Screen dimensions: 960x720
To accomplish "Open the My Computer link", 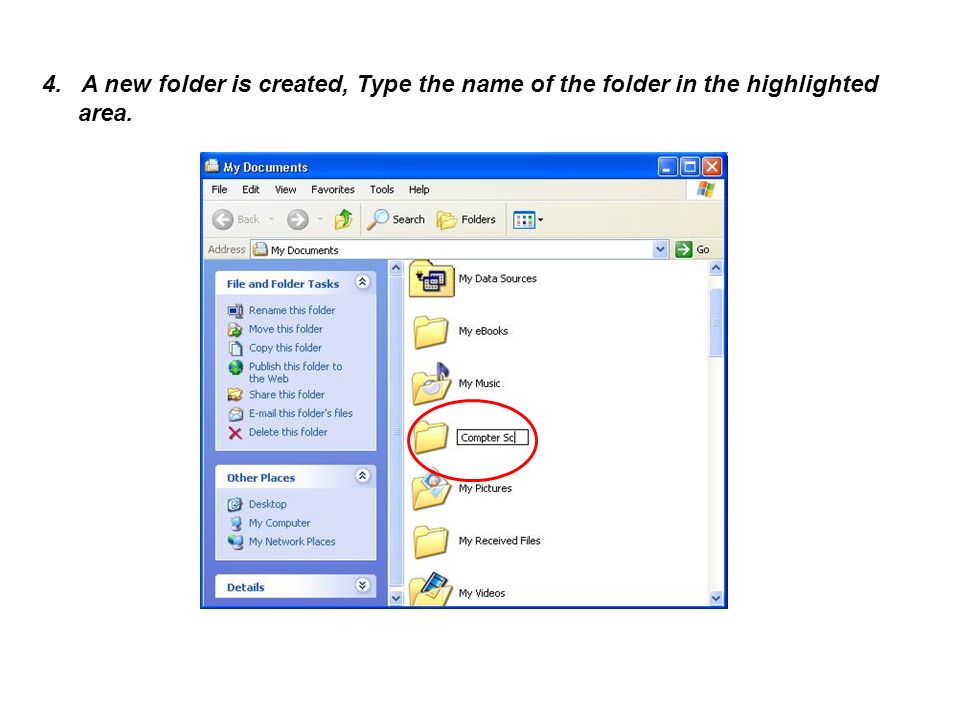I will click(279, 523).
